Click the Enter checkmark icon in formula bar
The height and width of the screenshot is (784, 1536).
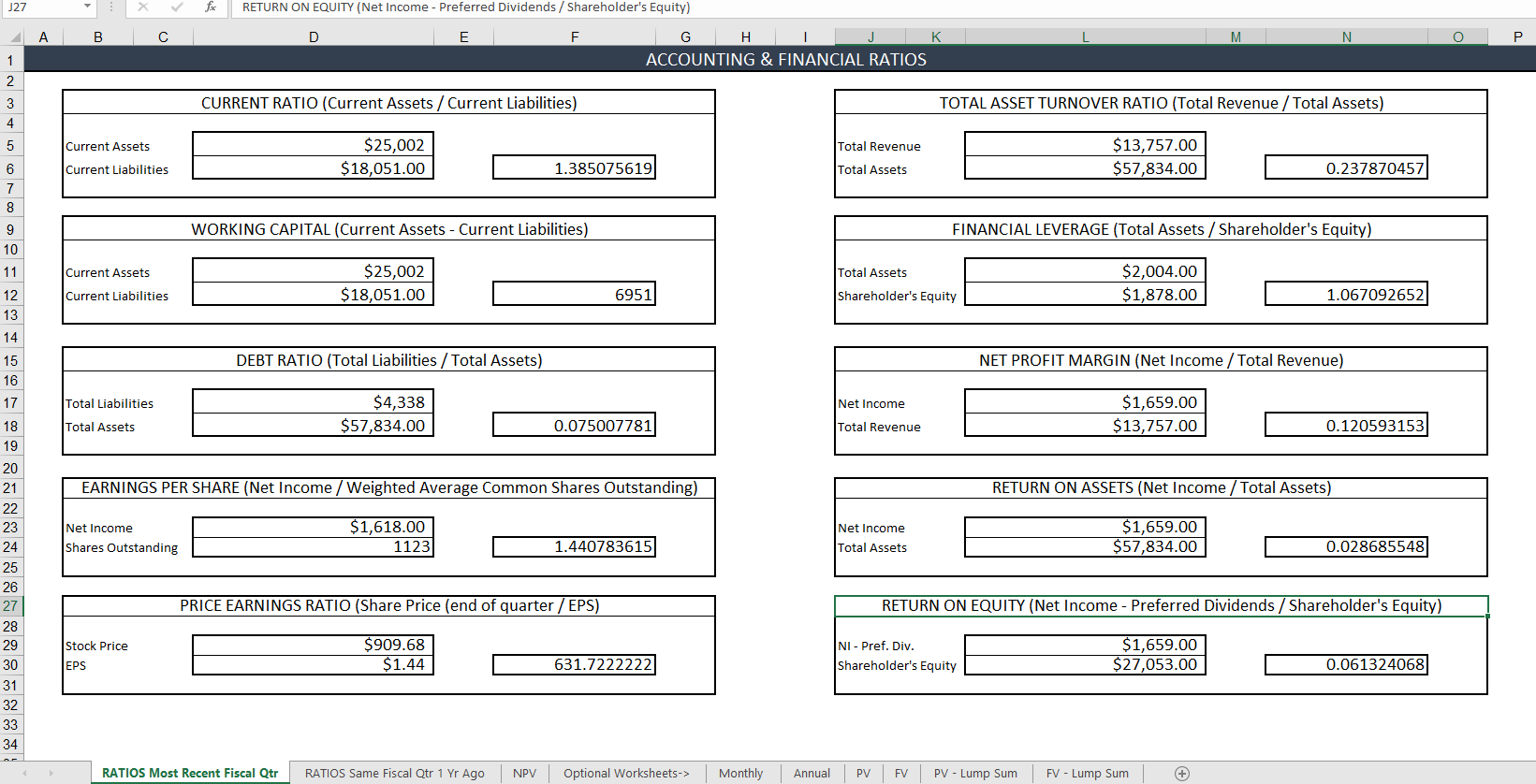(x=177, y=7)
